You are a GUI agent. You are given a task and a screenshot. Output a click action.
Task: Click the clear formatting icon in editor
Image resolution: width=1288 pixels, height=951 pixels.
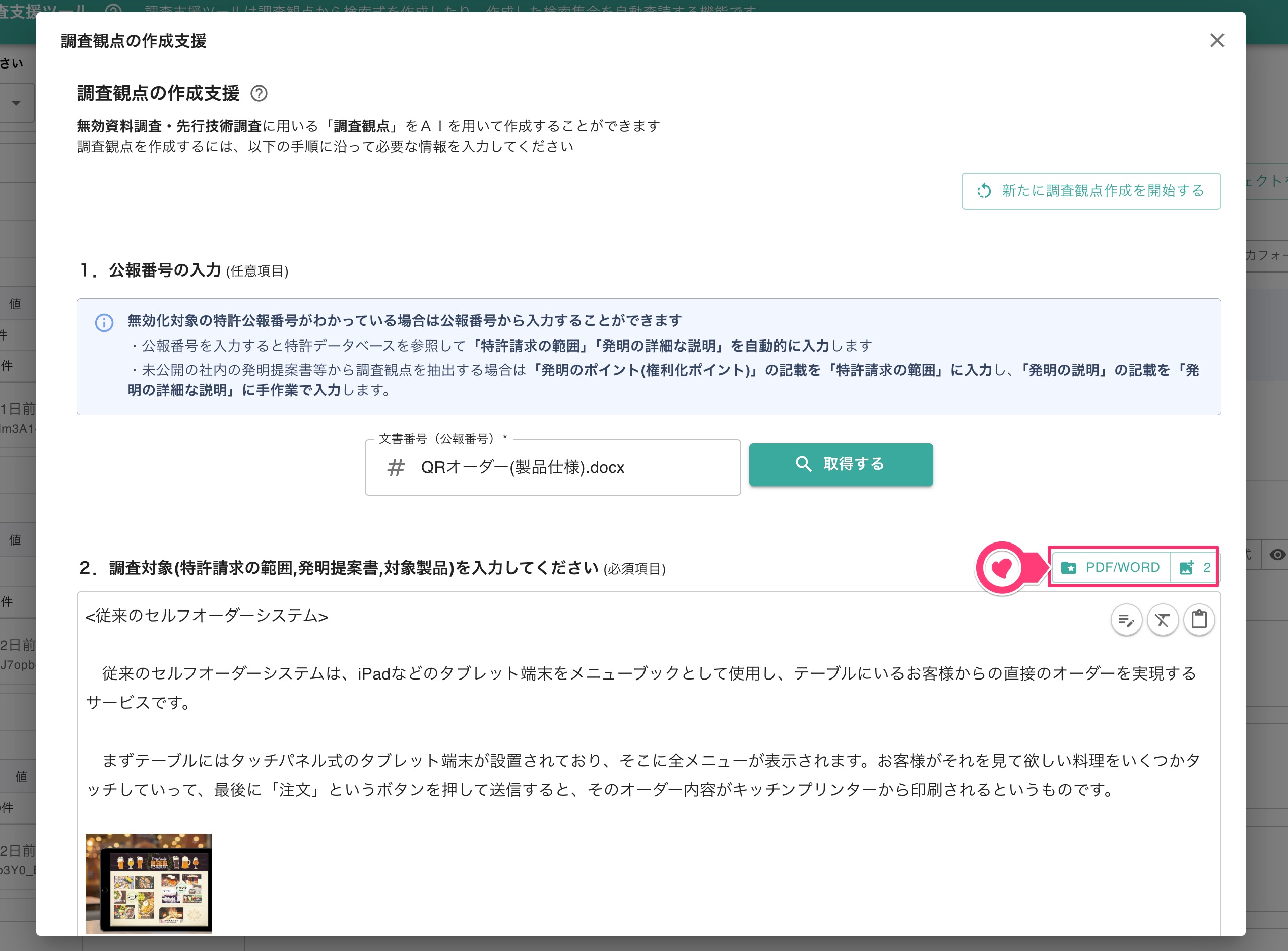point(1163,620)
